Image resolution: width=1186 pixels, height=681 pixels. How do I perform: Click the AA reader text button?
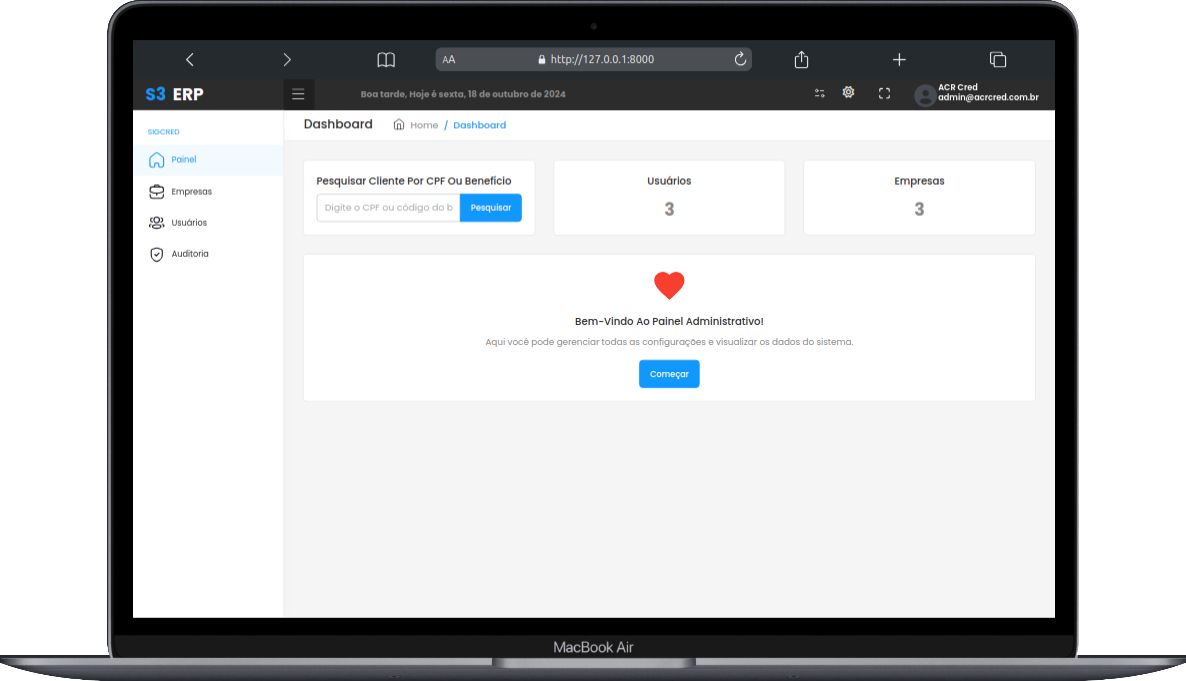(x=449, y=60)
